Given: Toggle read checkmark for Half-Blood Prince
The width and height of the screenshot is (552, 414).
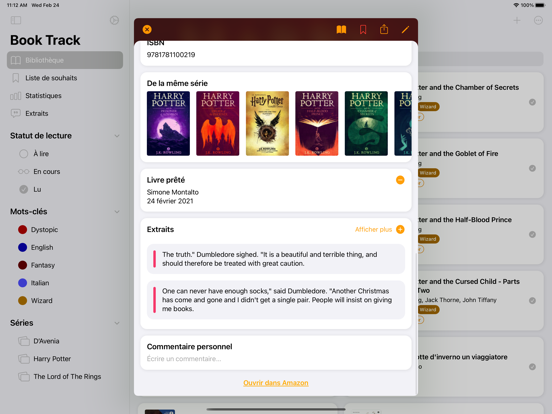Looking at the screenshot, I should pyautogui.click(x=532, y=234).
